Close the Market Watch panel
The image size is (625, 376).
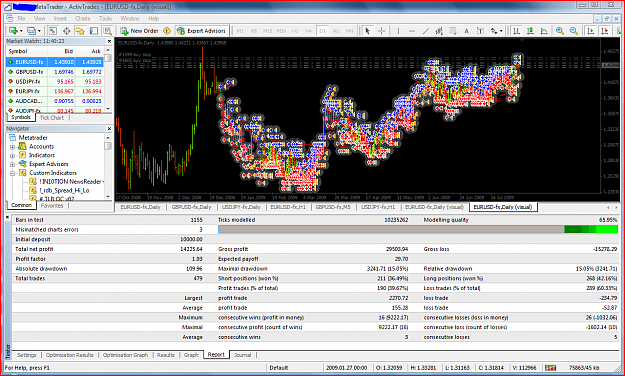click(109, 41)
